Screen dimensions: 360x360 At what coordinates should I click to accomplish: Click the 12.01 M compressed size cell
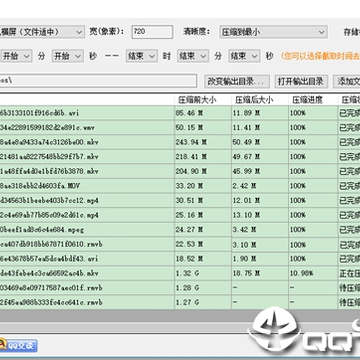click(x=260, y=201)
